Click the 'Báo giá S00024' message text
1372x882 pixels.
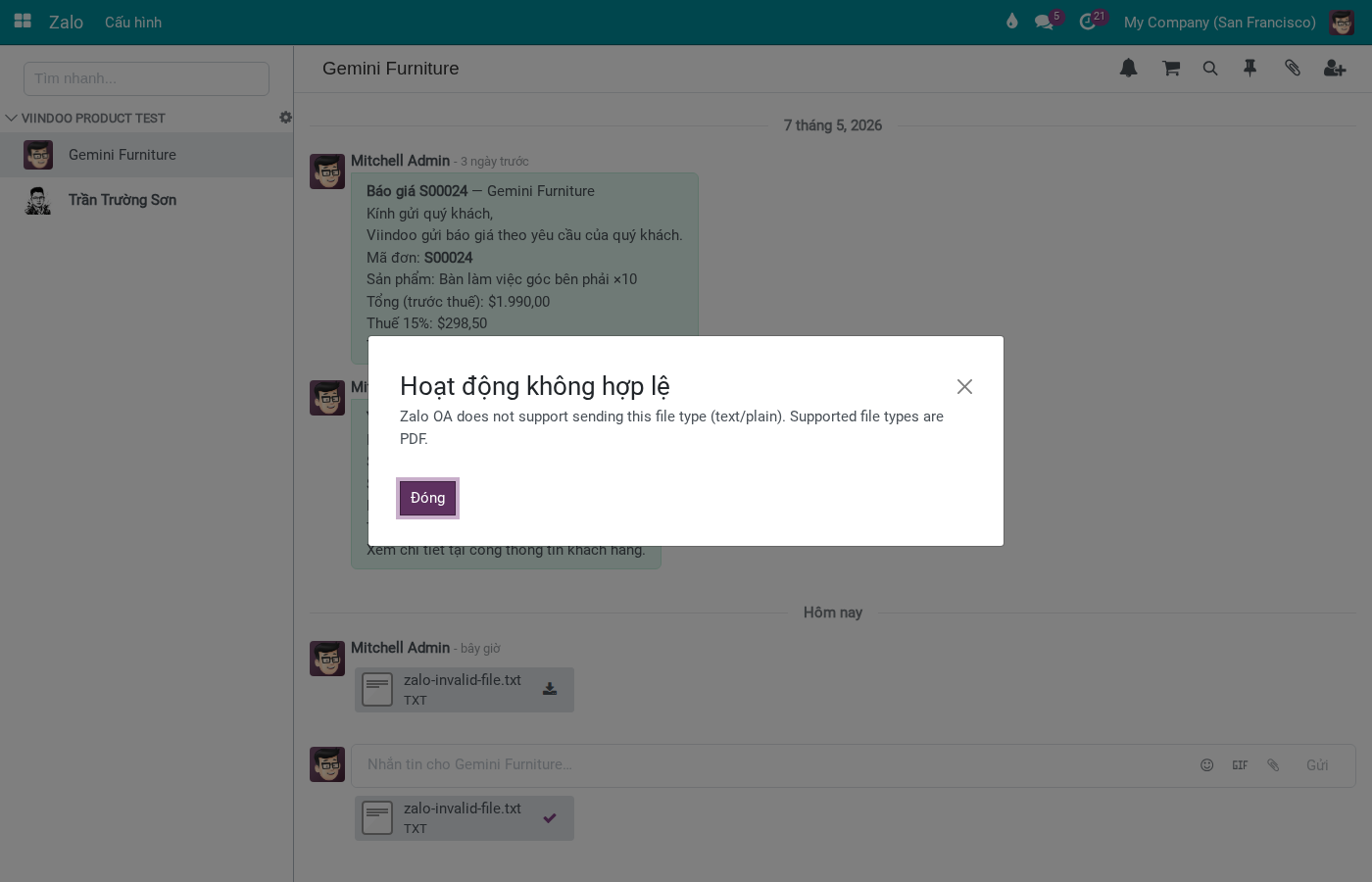(x=417, y=191)
